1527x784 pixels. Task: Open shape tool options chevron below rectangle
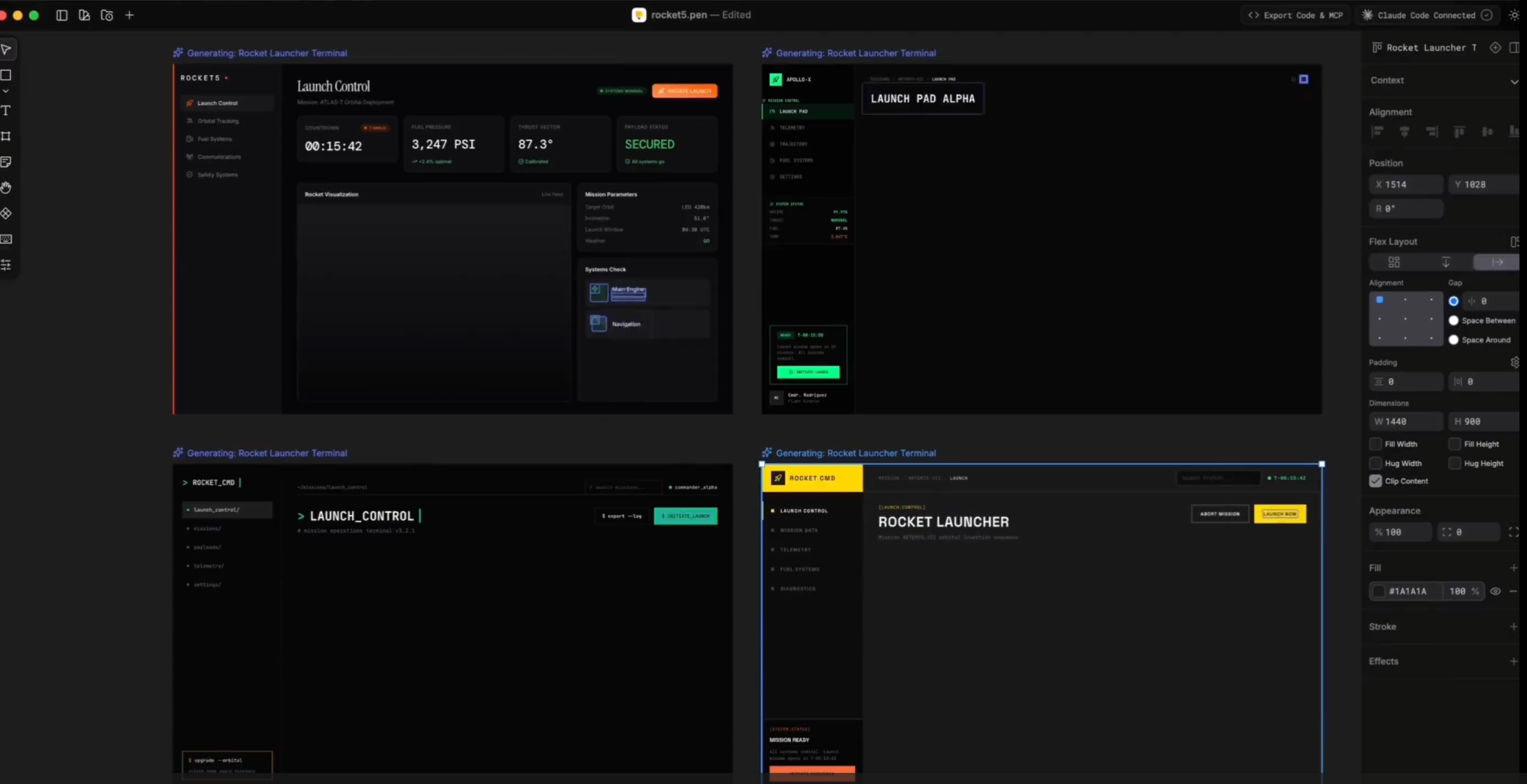coord(6,91)
